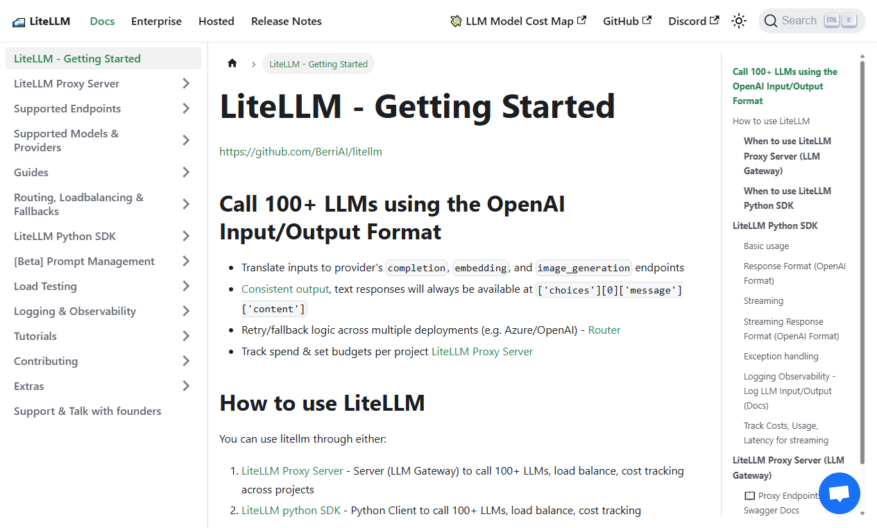
Task: Click the search magnifier icon
Action: [x=770, y=21]
